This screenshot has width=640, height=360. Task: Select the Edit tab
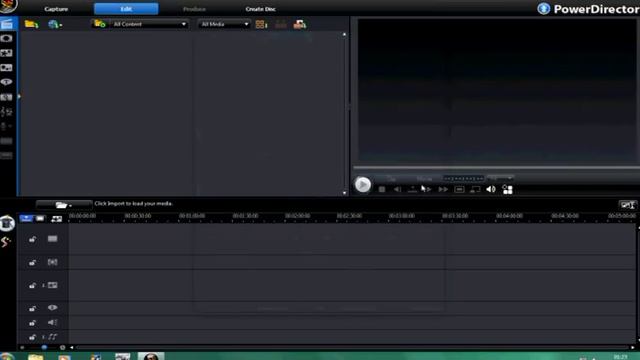click(126, 9)
